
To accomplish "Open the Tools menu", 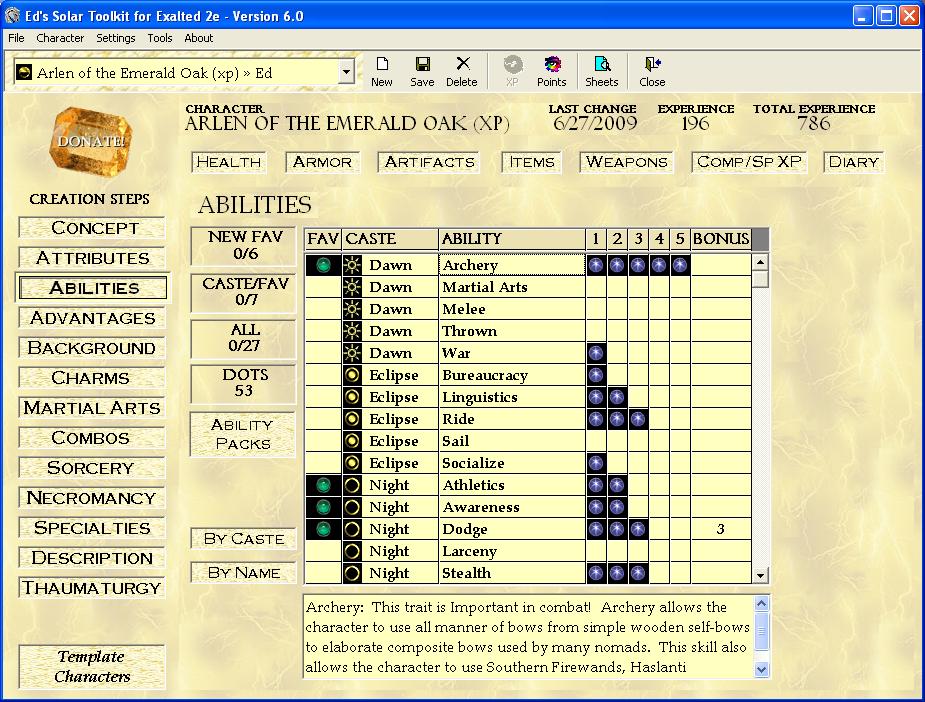I will click(160, 38).
